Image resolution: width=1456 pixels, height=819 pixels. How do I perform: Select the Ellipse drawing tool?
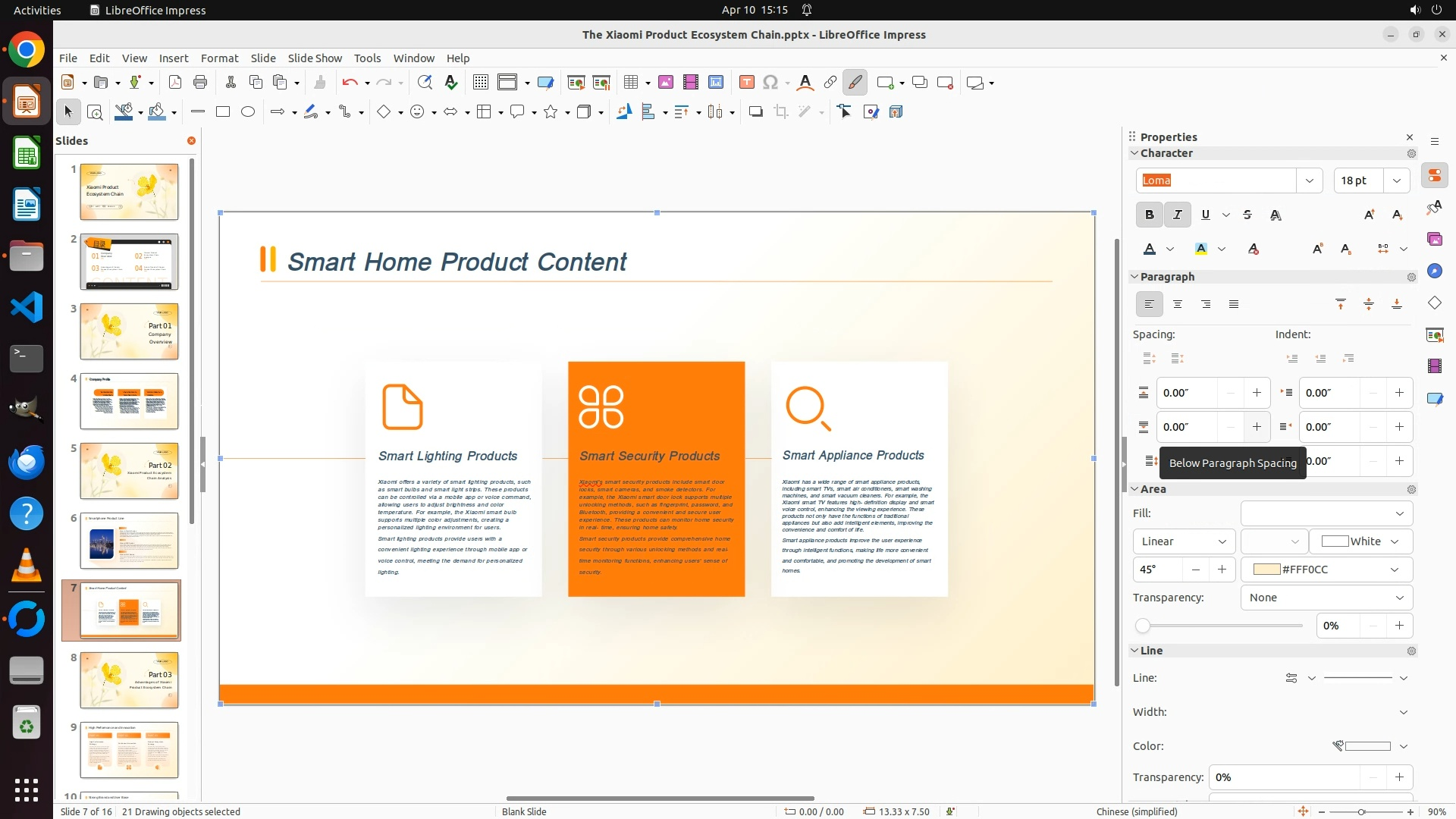coord(248,112)
